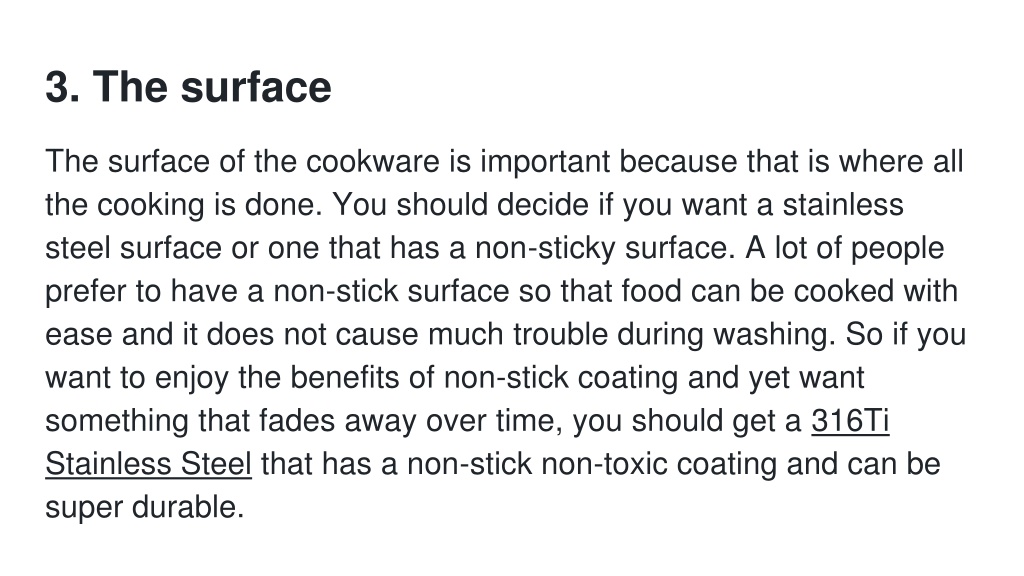The width and height of the screenshot is (1024, 576).
Task: Open the 316Ti Stainless Steel link
Action: point(148,464)
